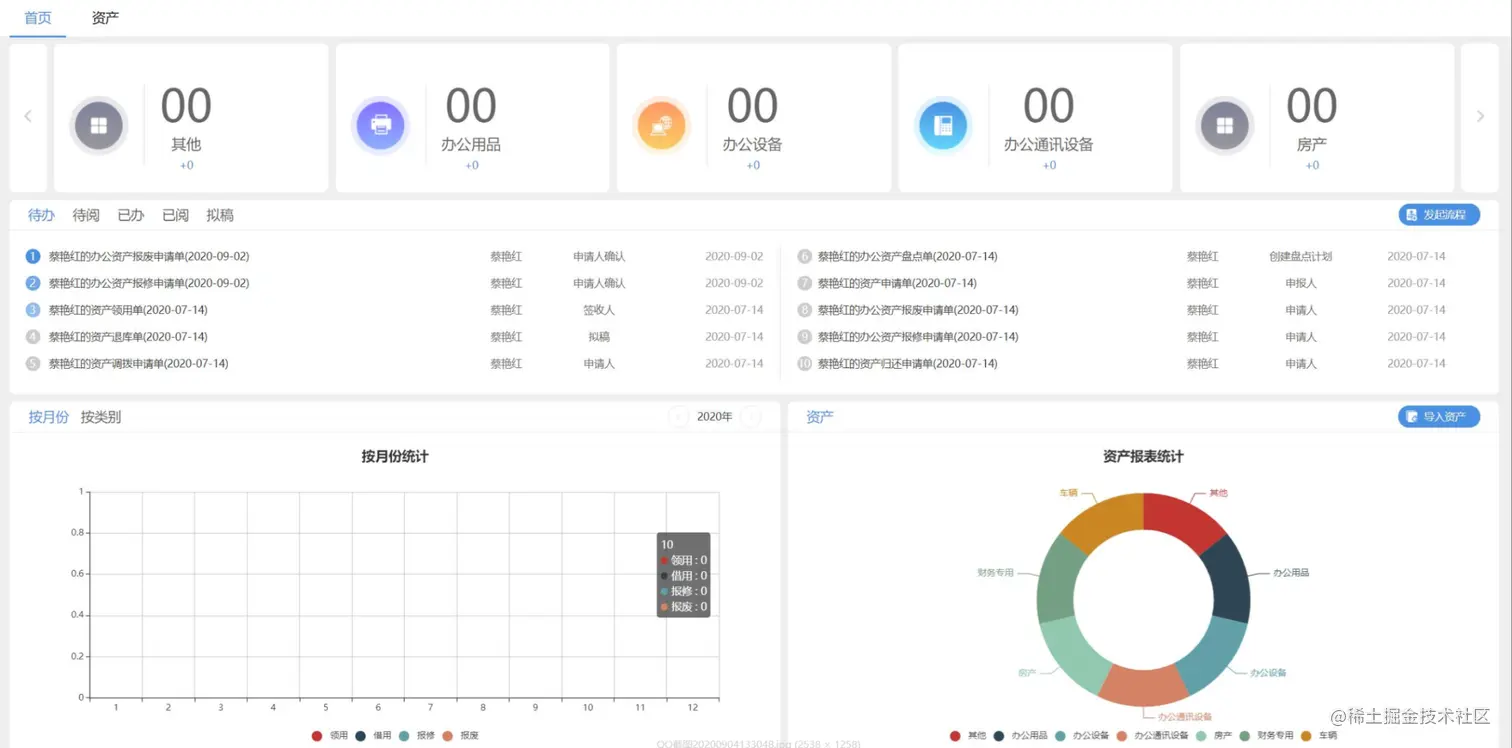This screenshot has width=1512, height=748.
Task: Open the 资产 top navigation tab
Action: (x=105, y=18)
